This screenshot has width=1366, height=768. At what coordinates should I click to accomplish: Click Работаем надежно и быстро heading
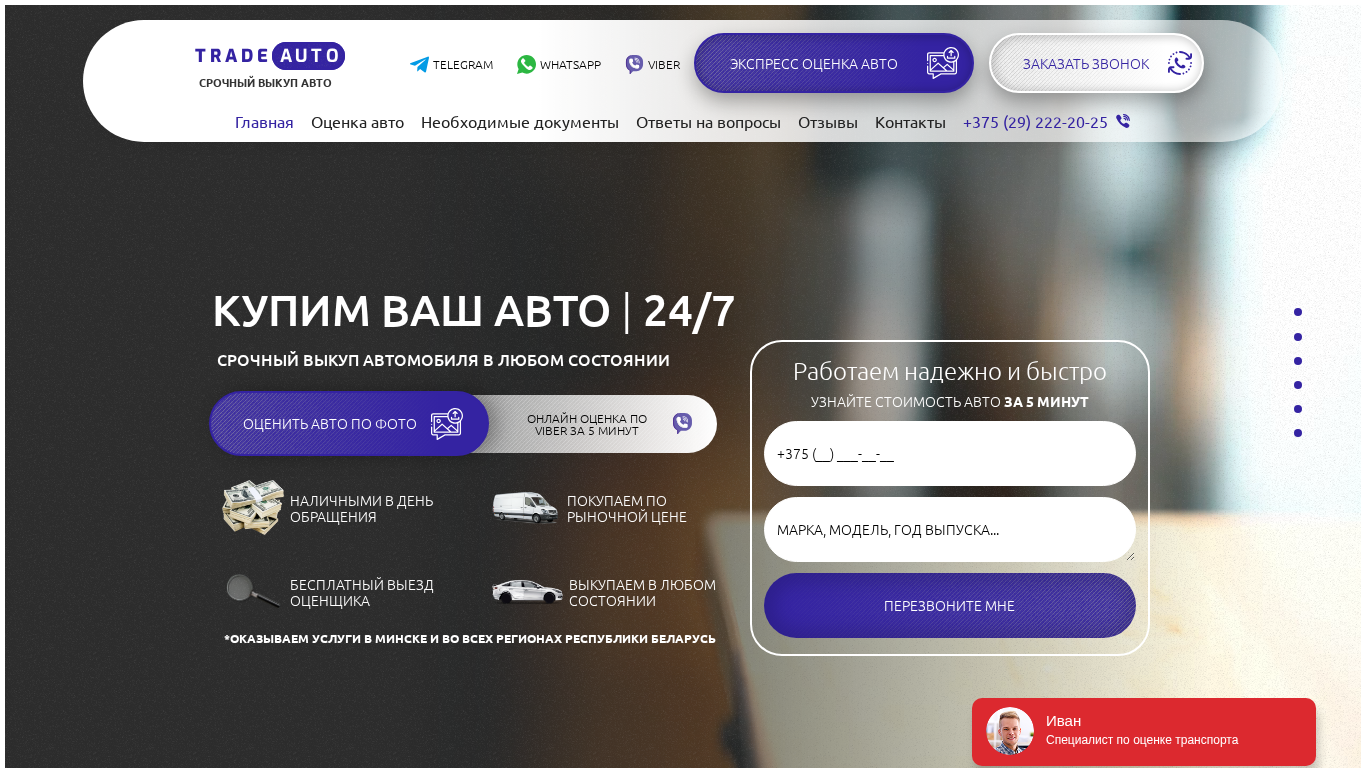coord(950,371)
